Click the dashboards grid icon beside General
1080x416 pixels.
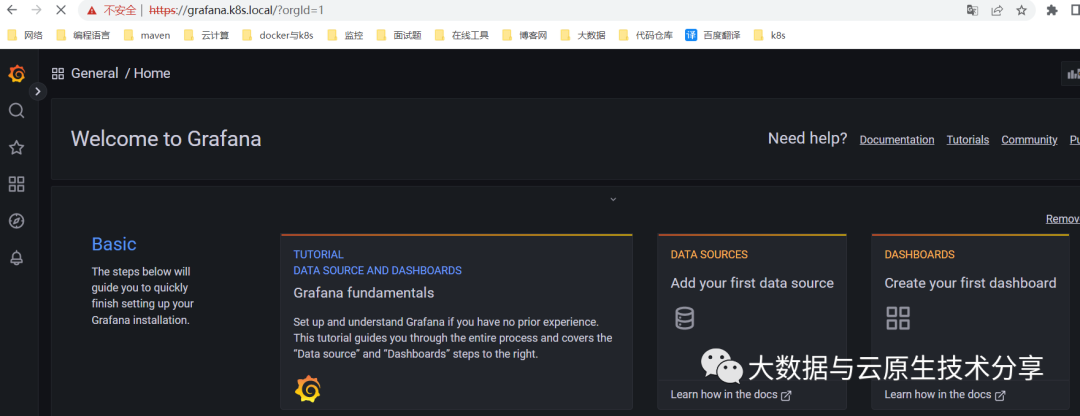tap(58, 74)
